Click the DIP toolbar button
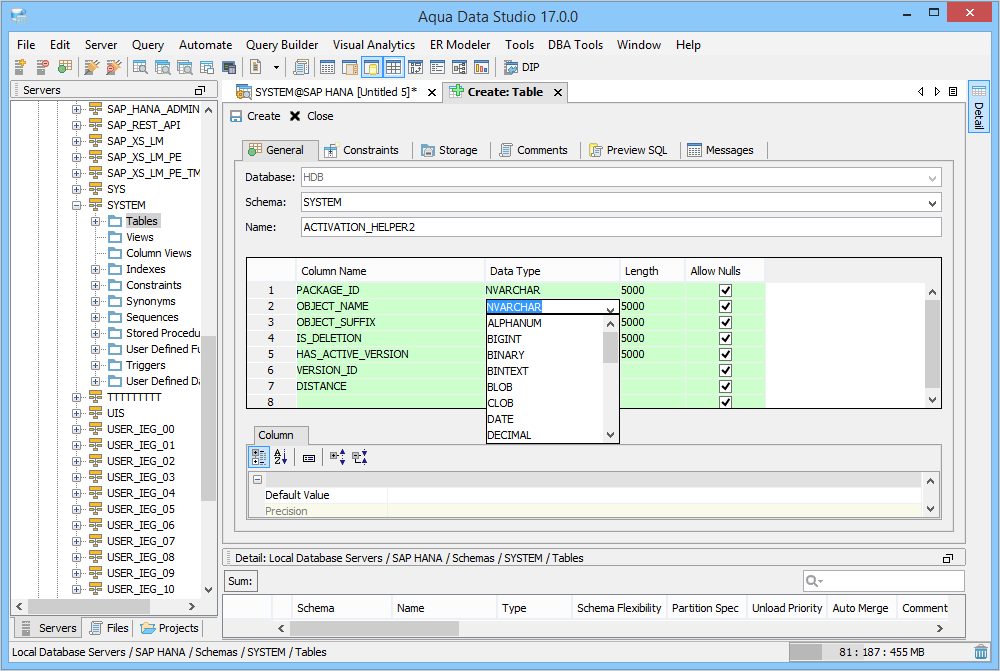1000x671 pixels. click(x=521, y=67)
